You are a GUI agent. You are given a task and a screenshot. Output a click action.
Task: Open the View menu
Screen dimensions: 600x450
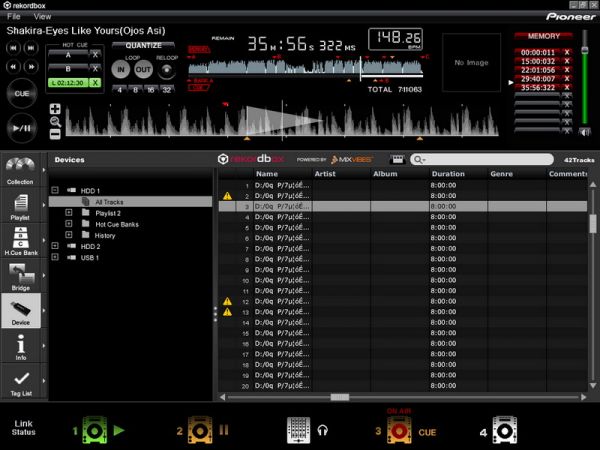(x=42, y=16)
